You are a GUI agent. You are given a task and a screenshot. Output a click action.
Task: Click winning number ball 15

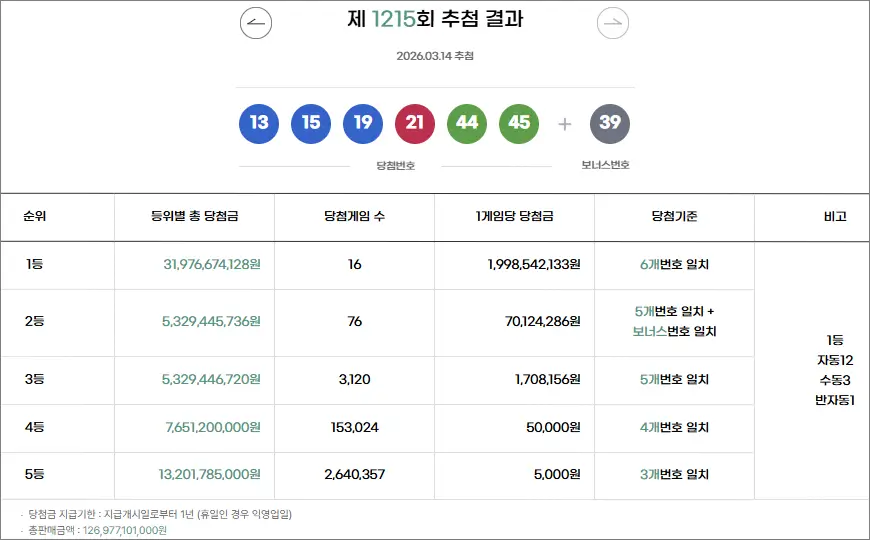click(x=311, y=123)
